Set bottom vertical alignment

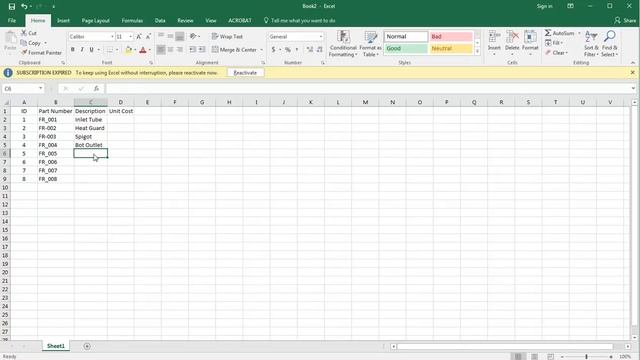[x=180, y=36]
